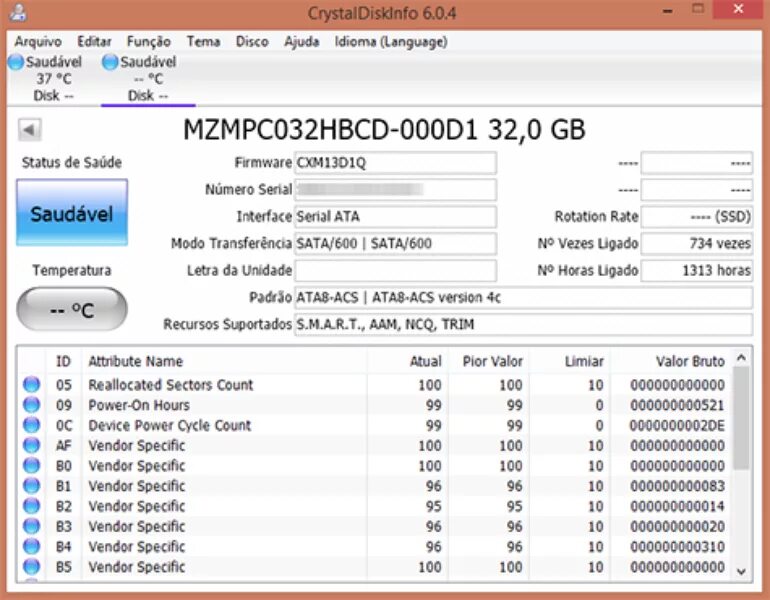
Task: Open the Idioma (Language) menu
Action: pyautogui.click(x=391, y=42)
